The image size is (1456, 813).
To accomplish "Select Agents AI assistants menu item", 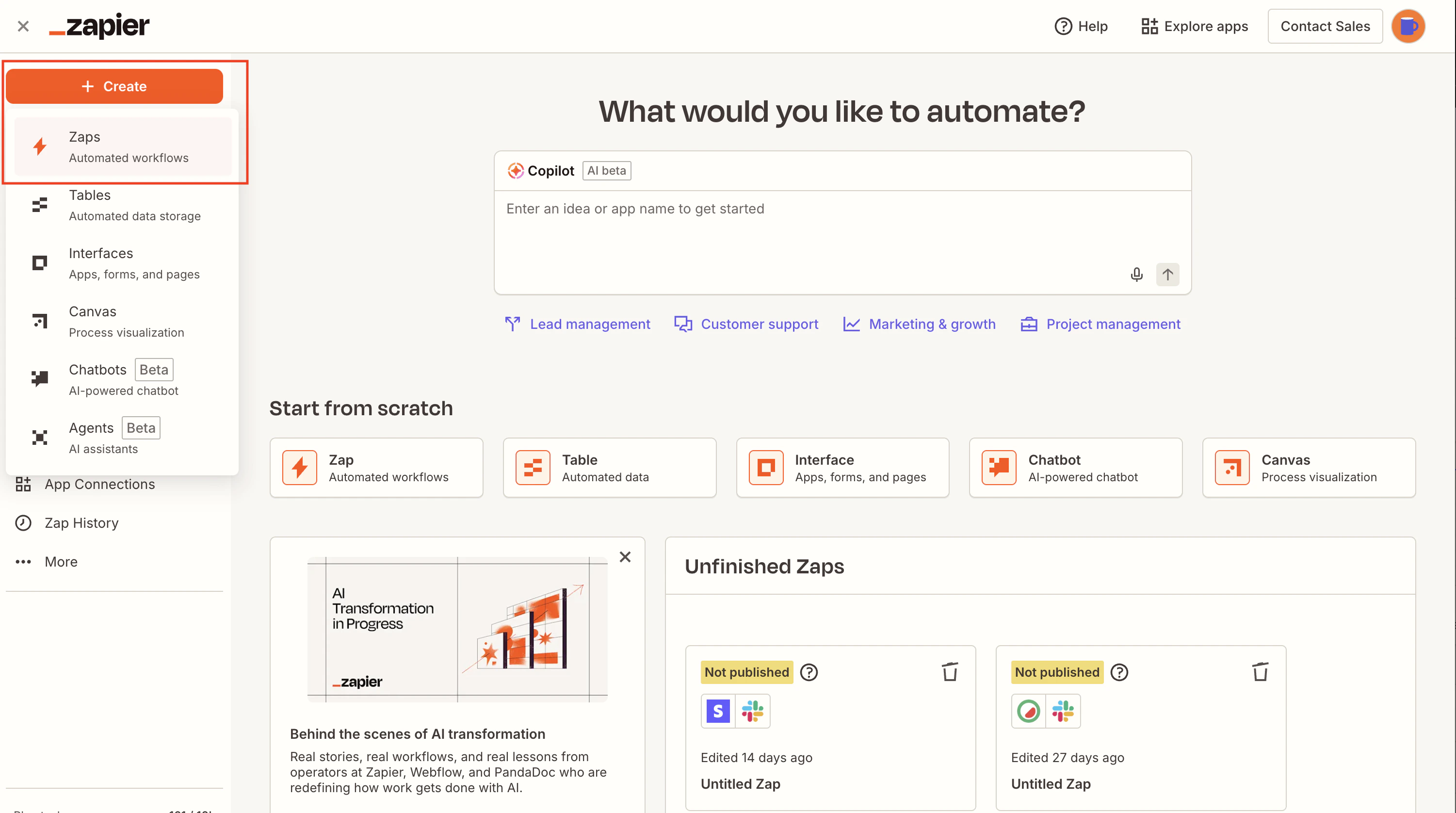I will 123,438.
